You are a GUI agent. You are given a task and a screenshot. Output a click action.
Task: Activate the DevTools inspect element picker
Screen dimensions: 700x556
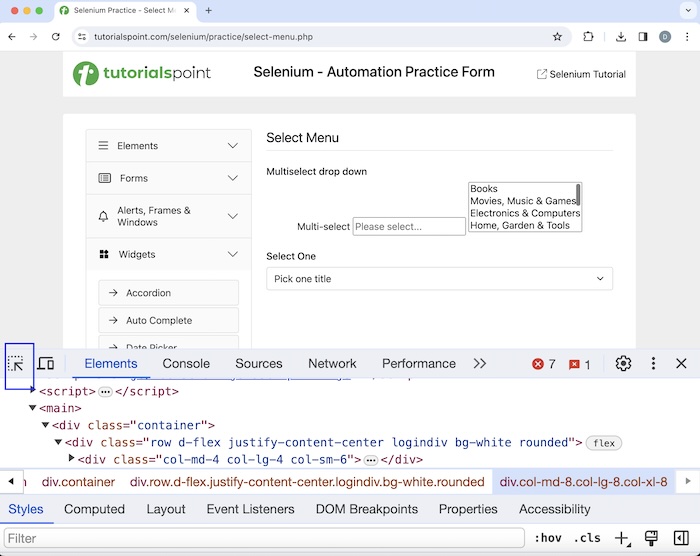click(16, 364)
